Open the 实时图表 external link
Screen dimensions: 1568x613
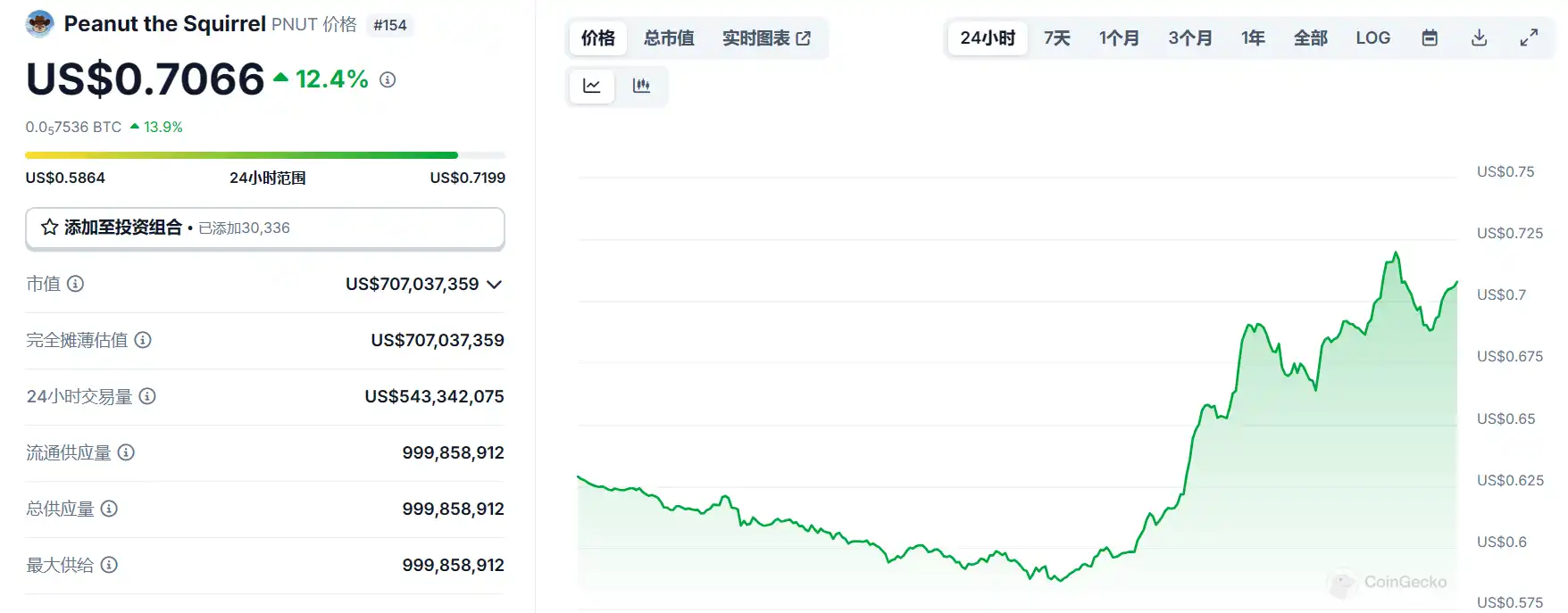click(766, 38)
